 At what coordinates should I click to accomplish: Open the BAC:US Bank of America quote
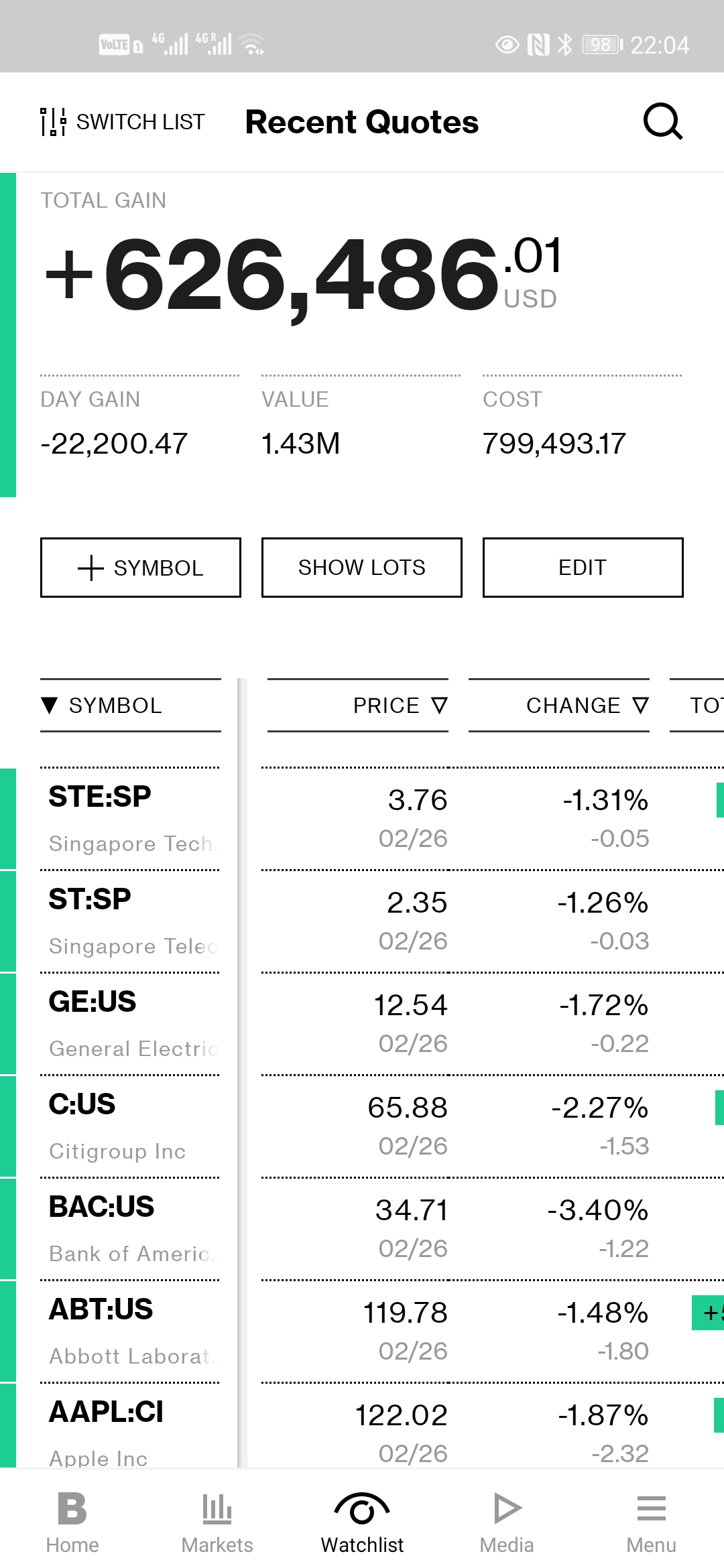coord(131,1228)
